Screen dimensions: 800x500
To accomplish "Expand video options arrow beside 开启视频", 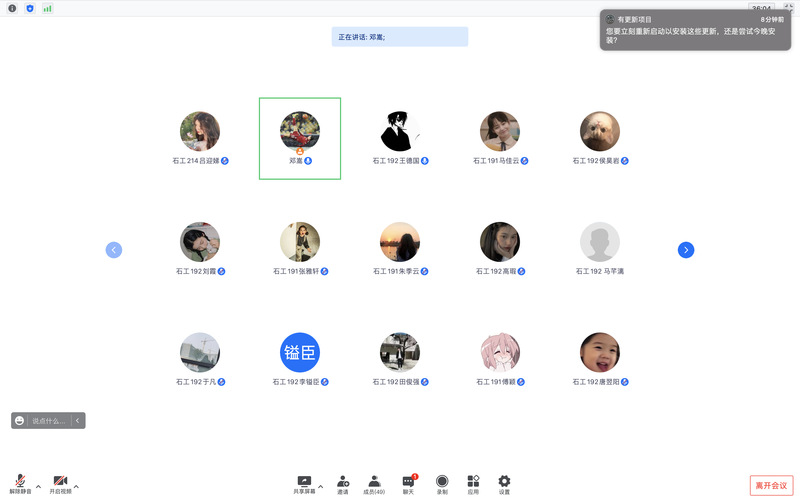I will coord(76,487).
